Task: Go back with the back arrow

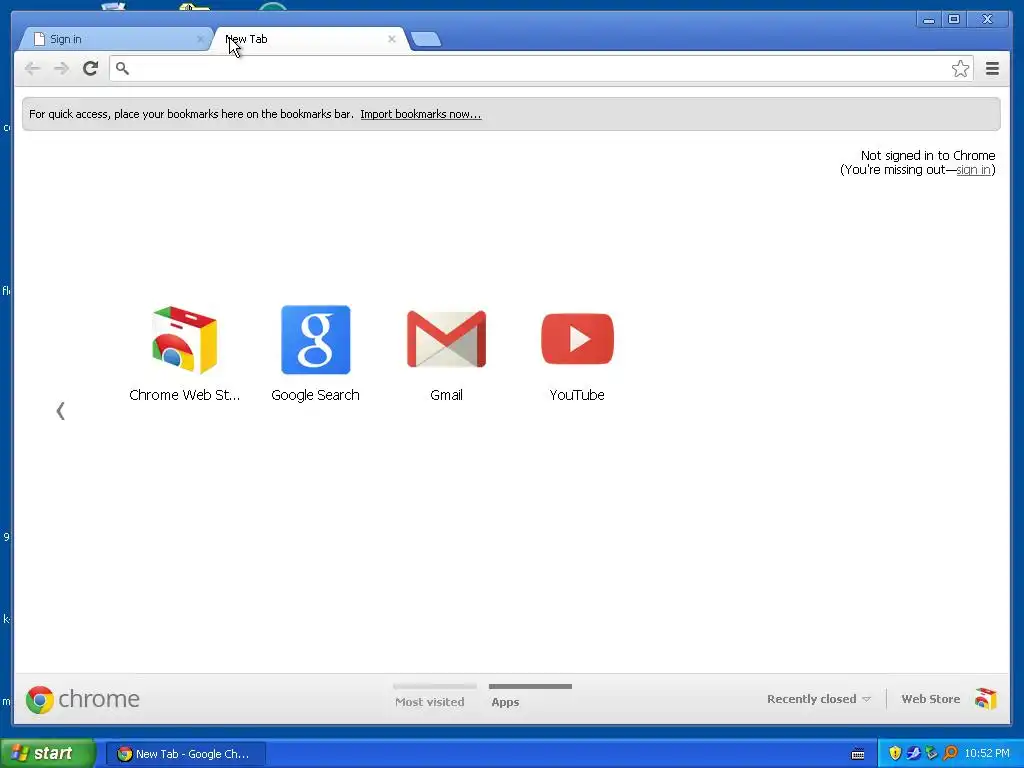Action: click(x=32, y=69)
